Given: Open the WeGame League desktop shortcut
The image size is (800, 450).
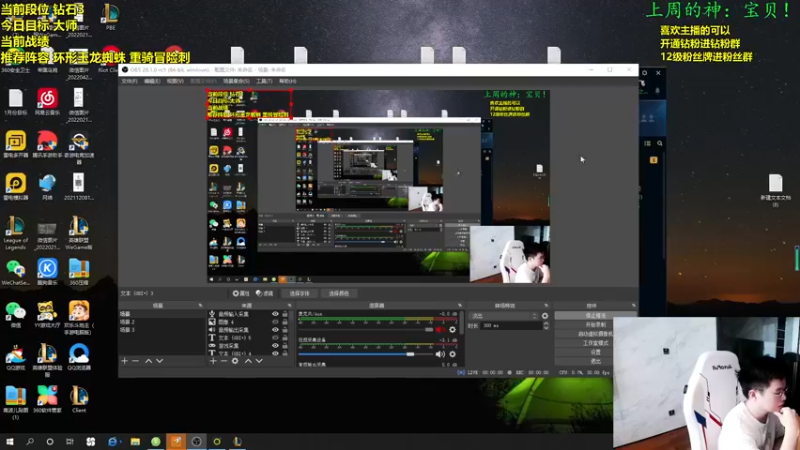Looking at the screenshot, I should pos(79,232).
